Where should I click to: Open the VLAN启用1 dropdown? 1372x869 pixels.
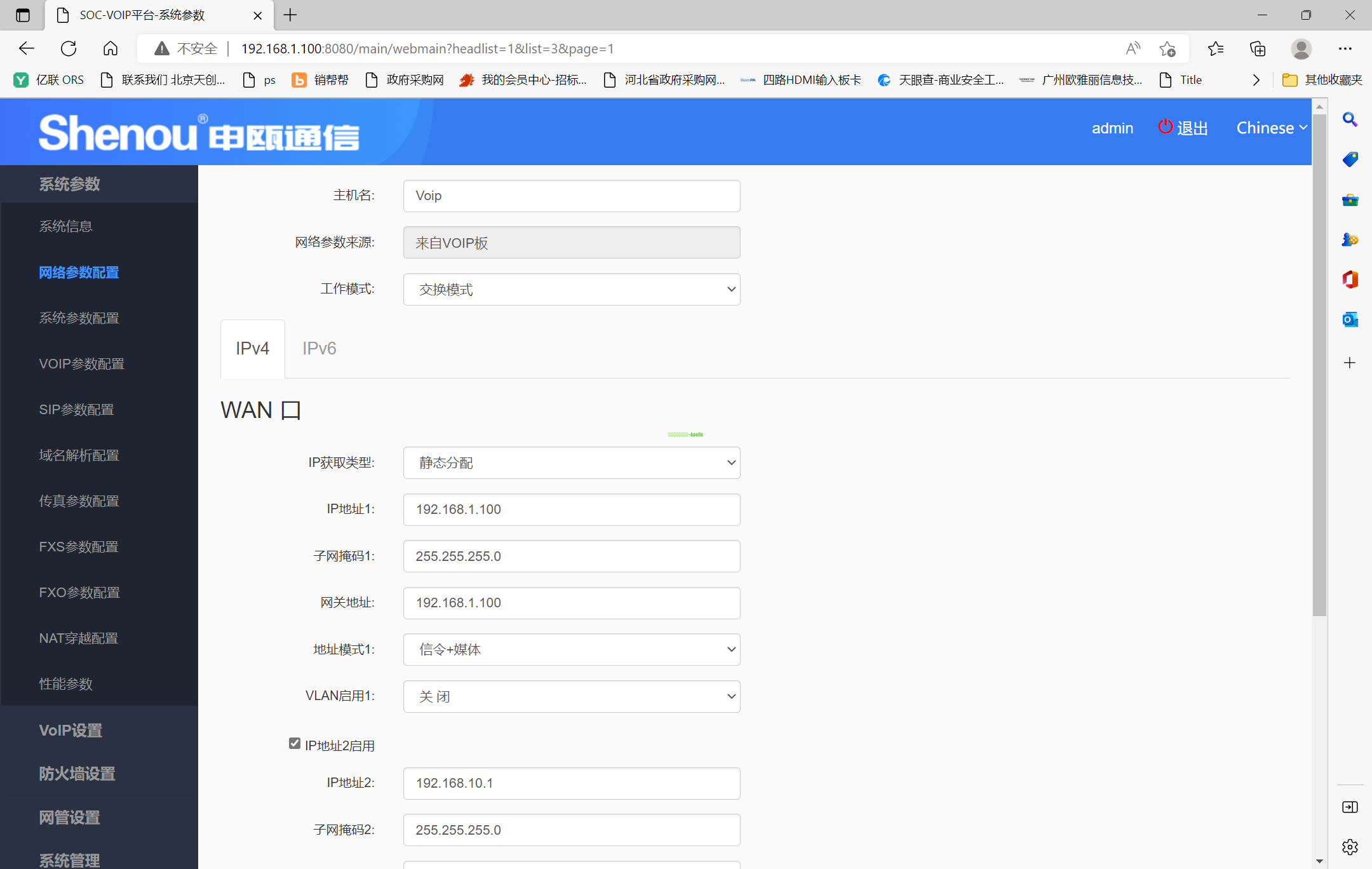571,696
